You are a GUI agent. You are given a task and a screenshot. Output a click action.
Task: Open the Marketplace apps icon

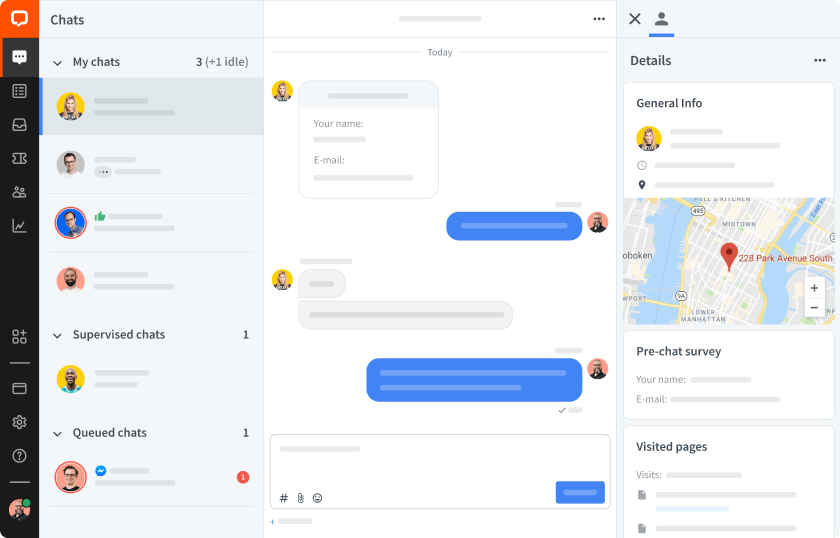click(19, 337)
